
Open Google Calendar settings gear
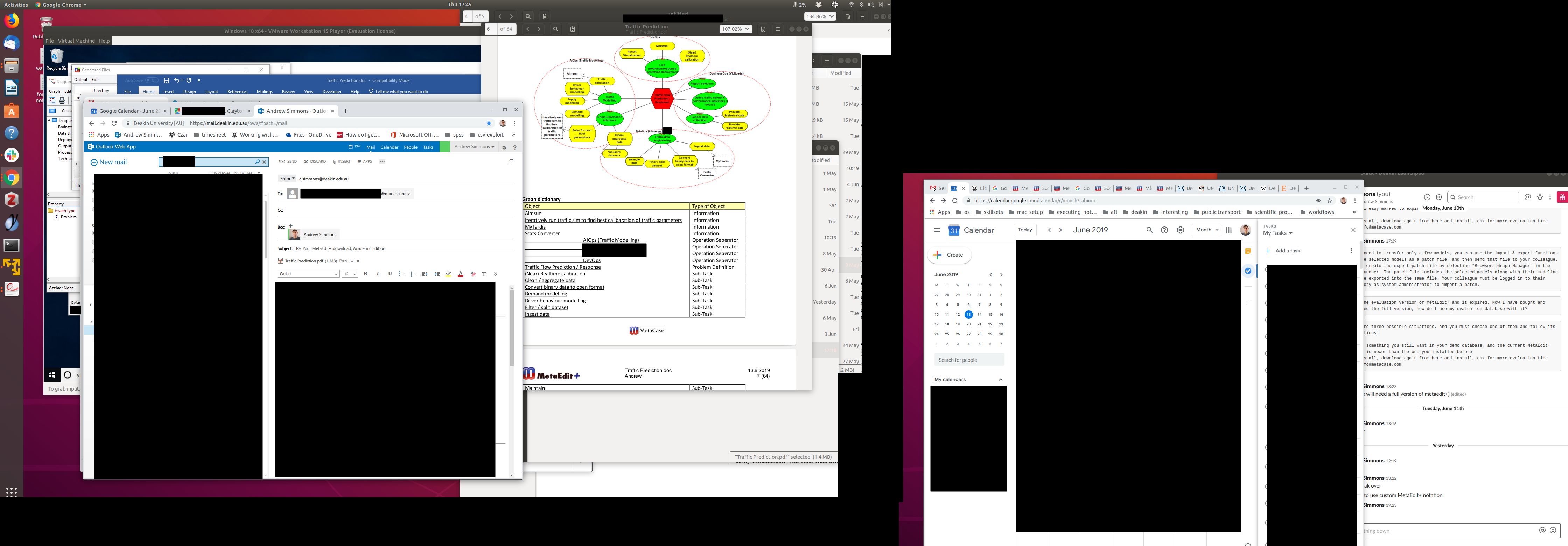[x=1180, y=230]
